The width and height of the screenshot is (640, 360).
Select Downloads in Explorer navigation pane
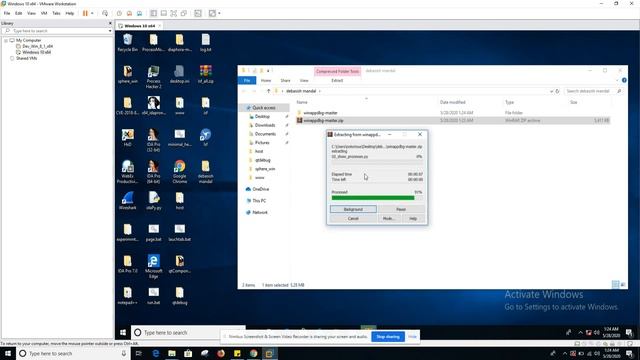pyautogui.click(x=265, y=125)
